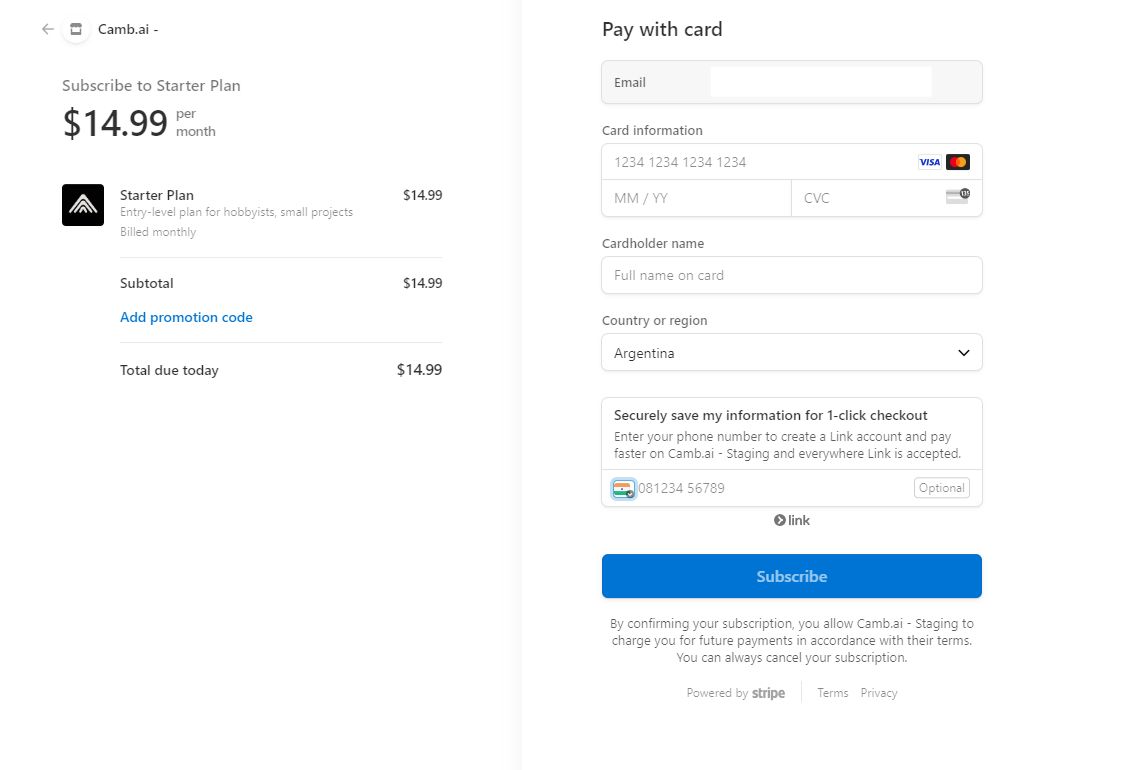1139x770 pixels.
Task: Open the Stripe logo link
Action: (x=768, y=693)
